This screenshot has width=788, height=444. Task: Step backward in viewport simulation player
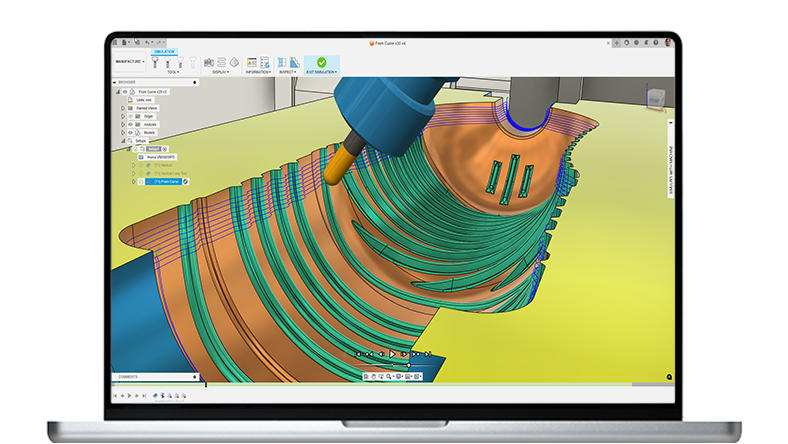point(381,354)
